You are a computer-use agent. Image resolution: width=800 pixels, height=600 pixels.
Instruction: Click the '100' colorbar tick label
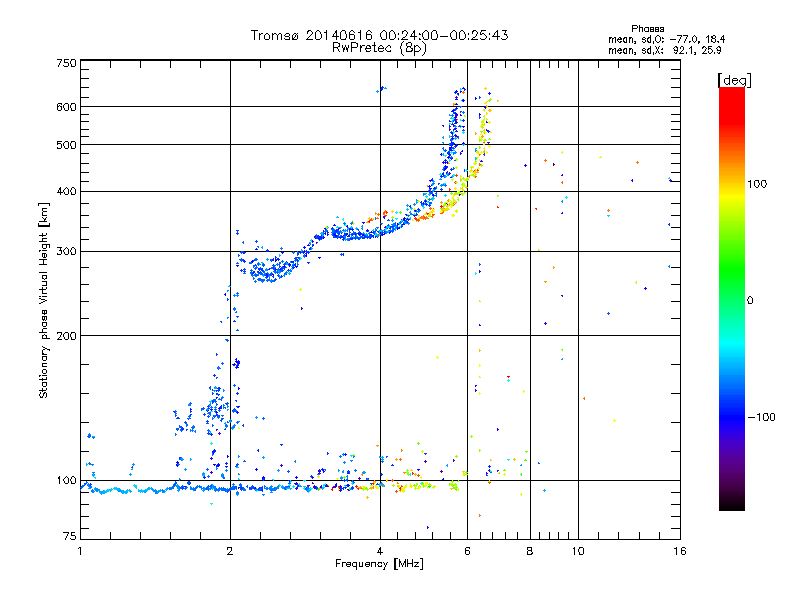tap(757, 184)
